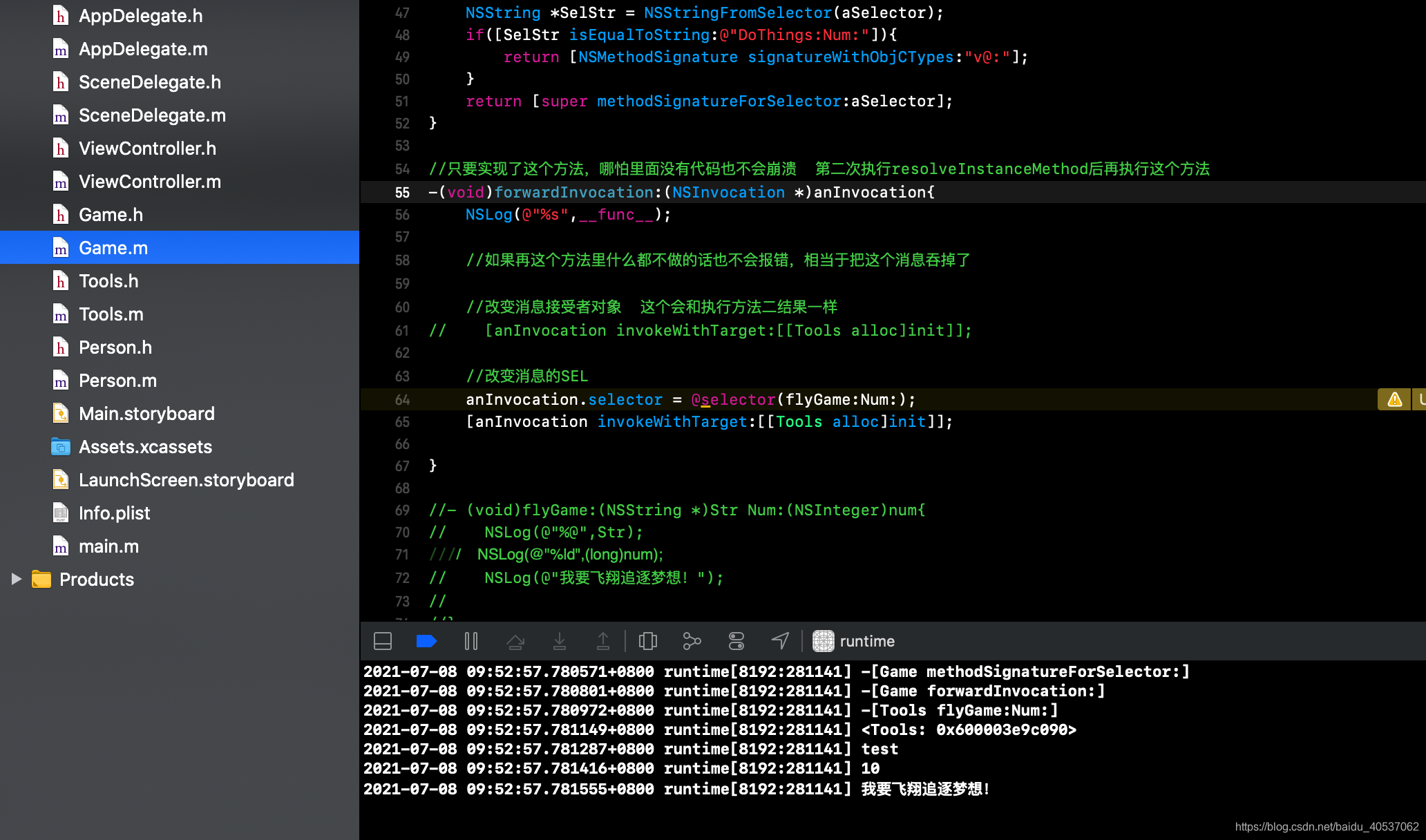The height and width of the screenshot is (840, 1426).
Task: Open Assets.xcassets catalog
Action: 145,447
